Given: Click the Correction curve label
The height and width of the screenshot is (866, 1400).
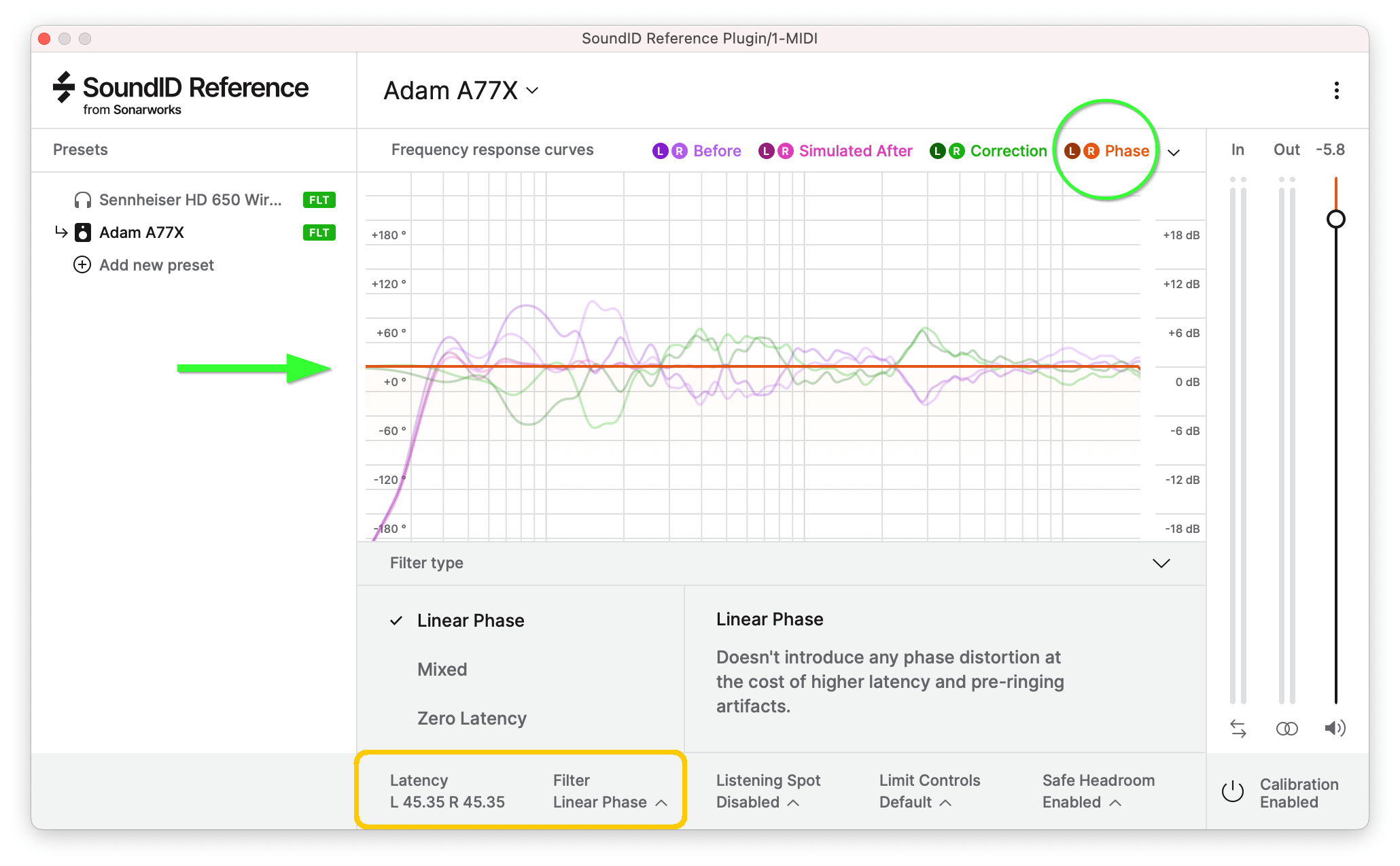Looking at the screenshot, I should (1009, 151).
